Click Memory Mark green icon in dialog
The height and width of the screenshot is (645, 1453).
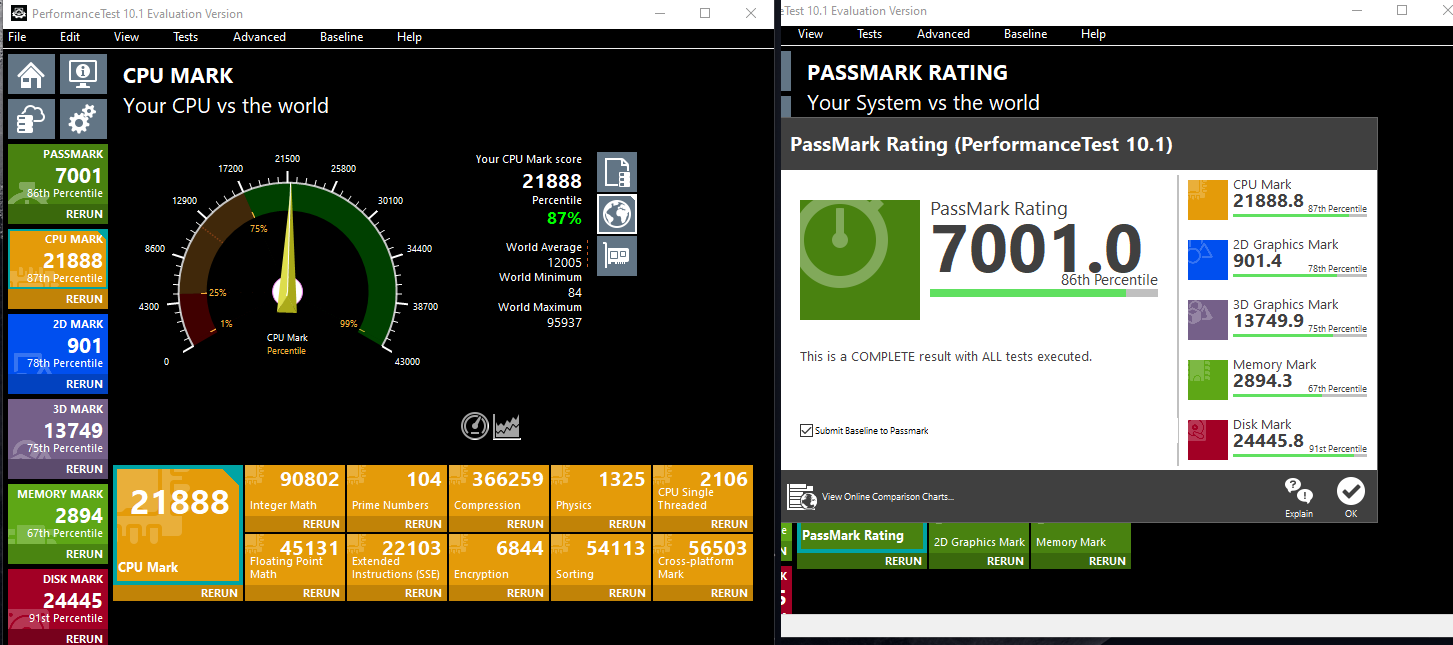[x=1207, y=380]
